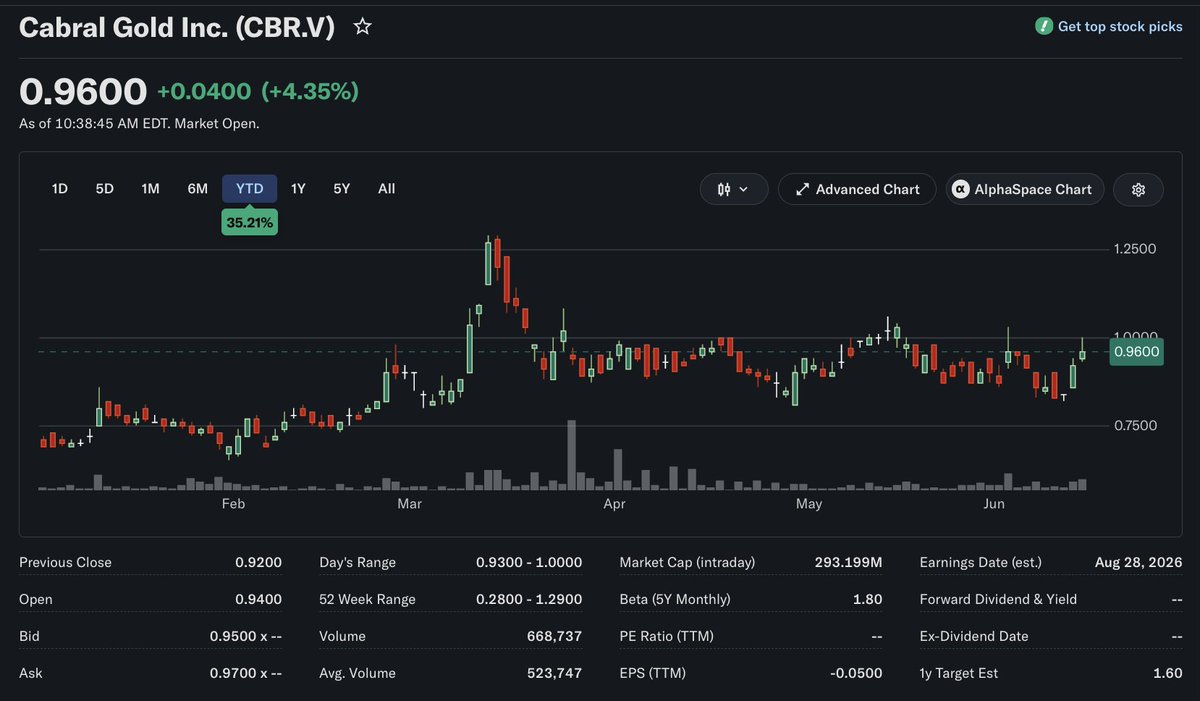This screenshot has width=1200, height=701.
Task: Click the Previous Close value 0.9200
Action: coord(258,562)
